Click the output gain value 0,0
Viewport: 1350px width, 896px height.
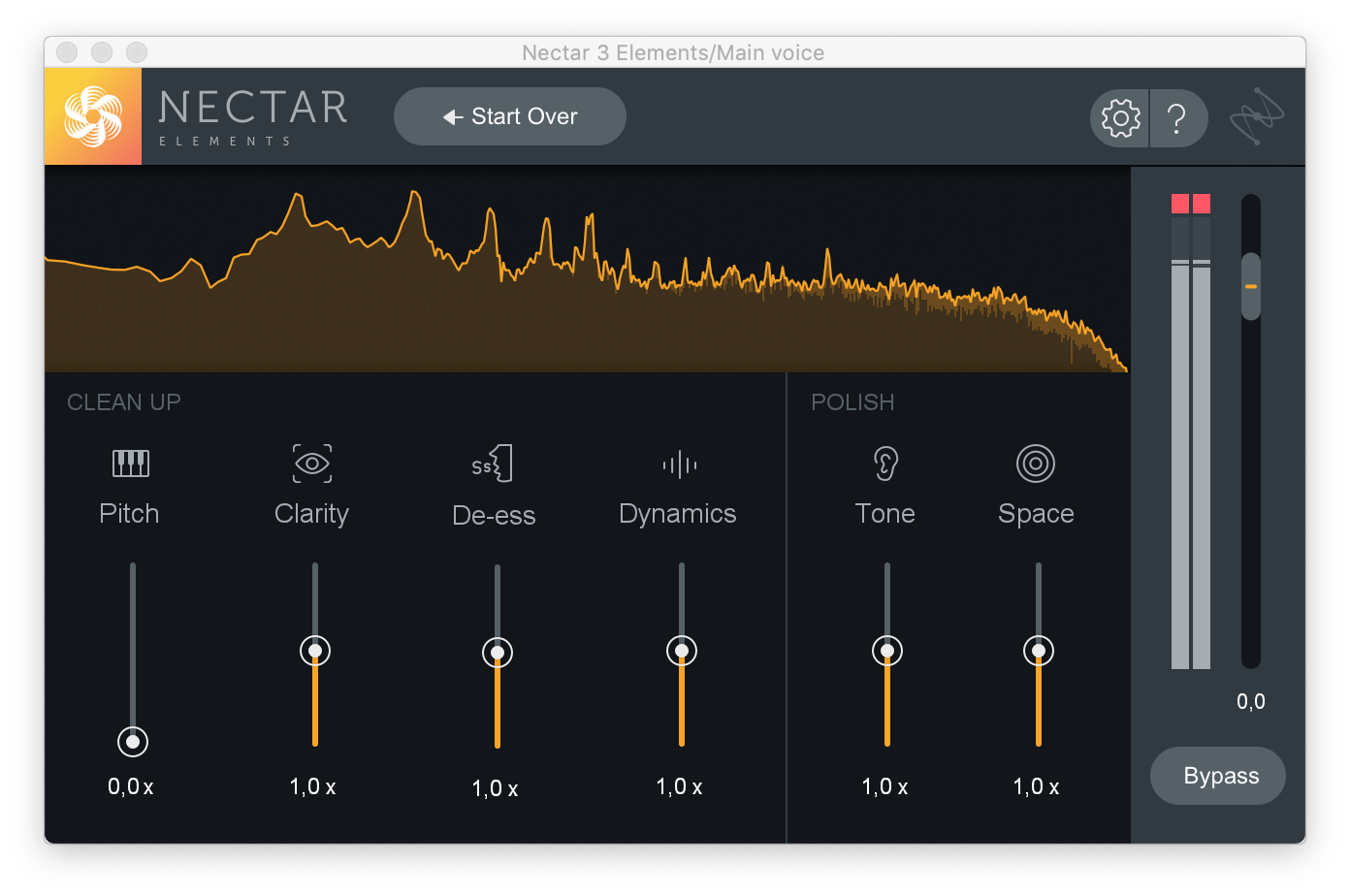tap(1251, 701)
